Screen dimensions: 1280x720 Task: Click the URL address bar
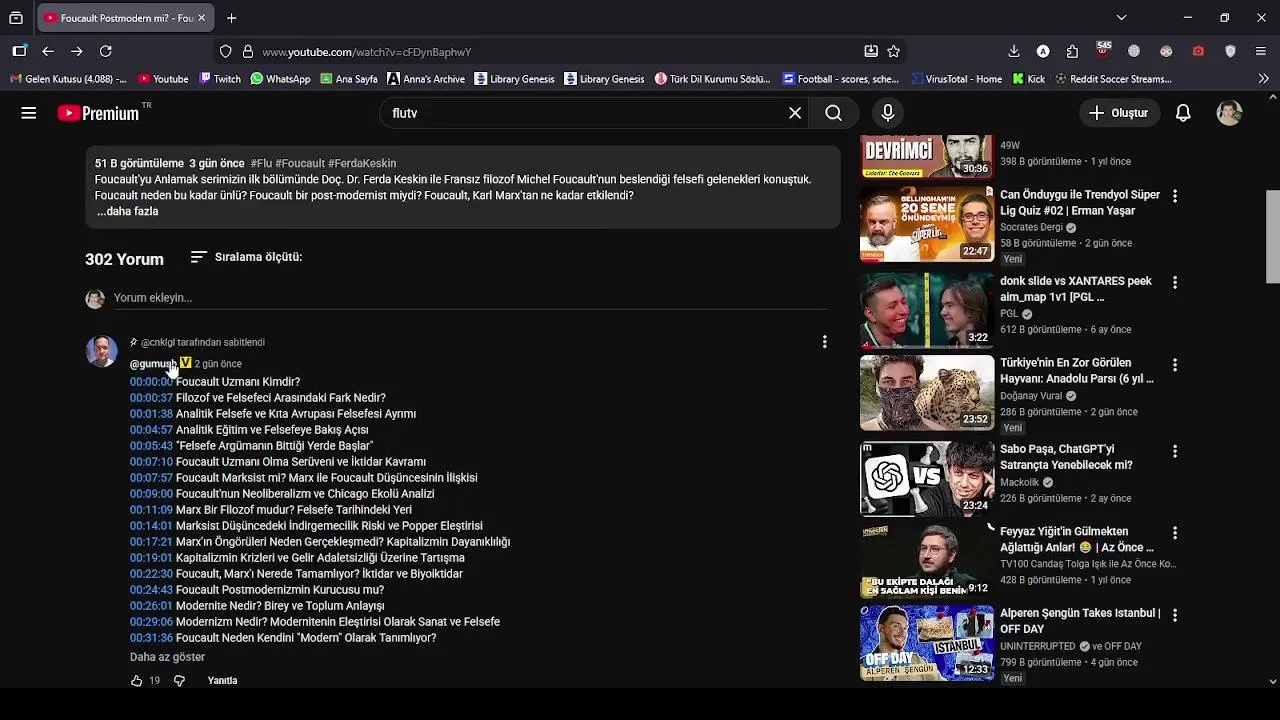(560, 51)
